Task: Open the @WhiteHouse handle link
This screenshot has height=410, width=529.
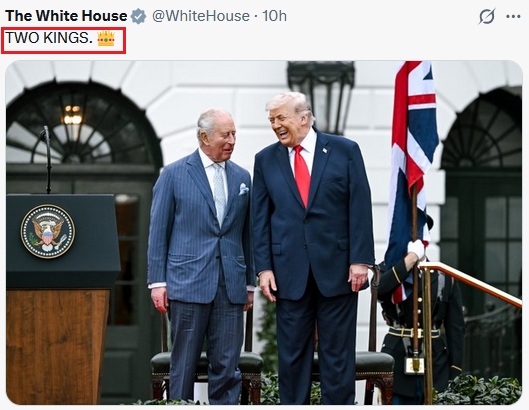Action: pyautogui.click(x=201, y=16)
